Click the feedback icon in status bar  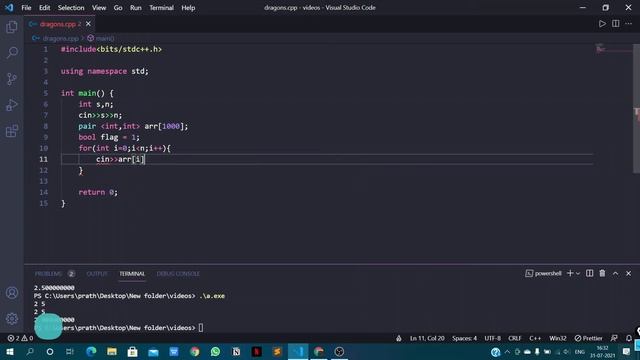(614, 338)
